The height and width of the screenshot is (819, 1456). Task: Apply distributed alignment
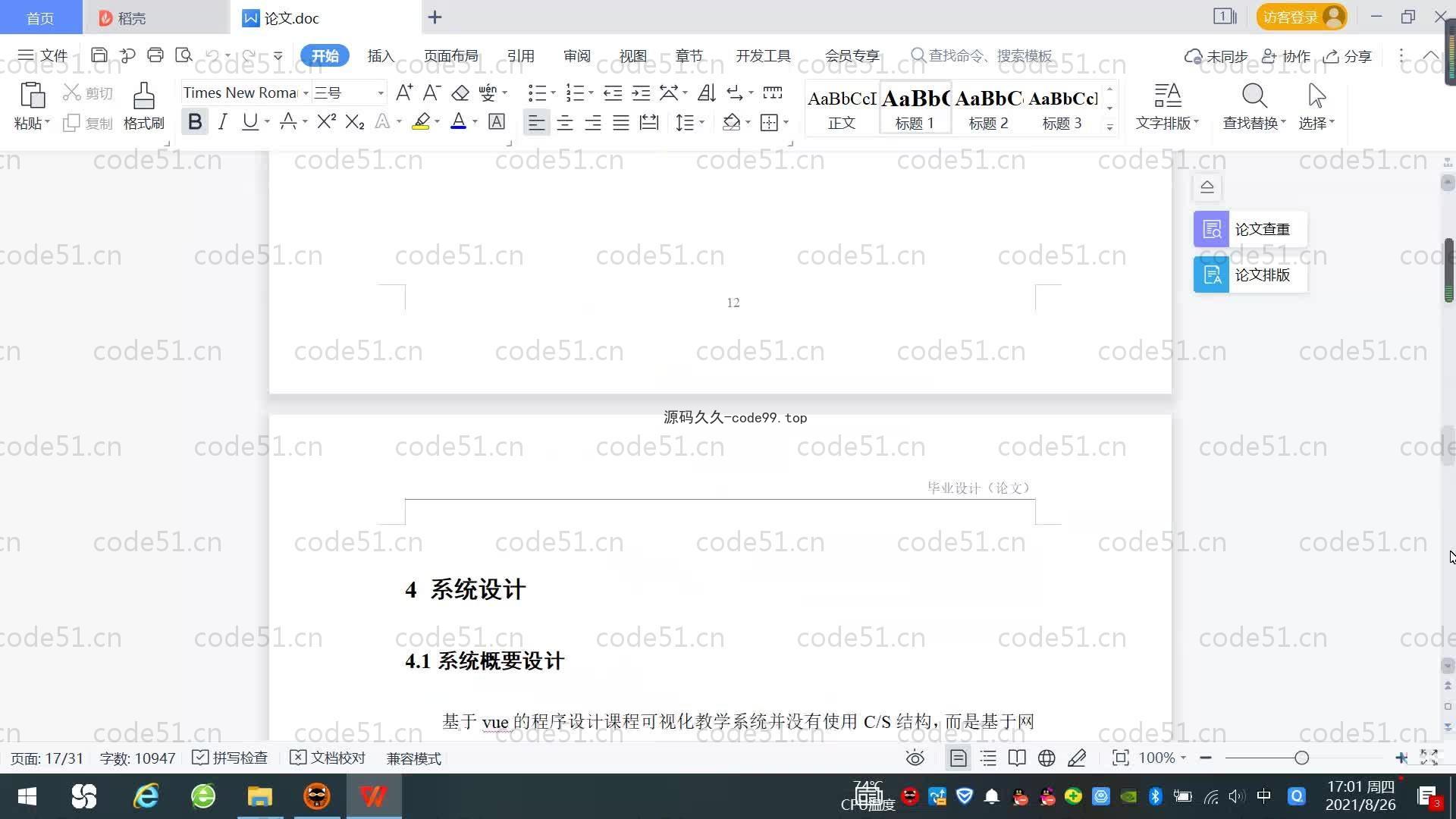(x=649, y=122)
